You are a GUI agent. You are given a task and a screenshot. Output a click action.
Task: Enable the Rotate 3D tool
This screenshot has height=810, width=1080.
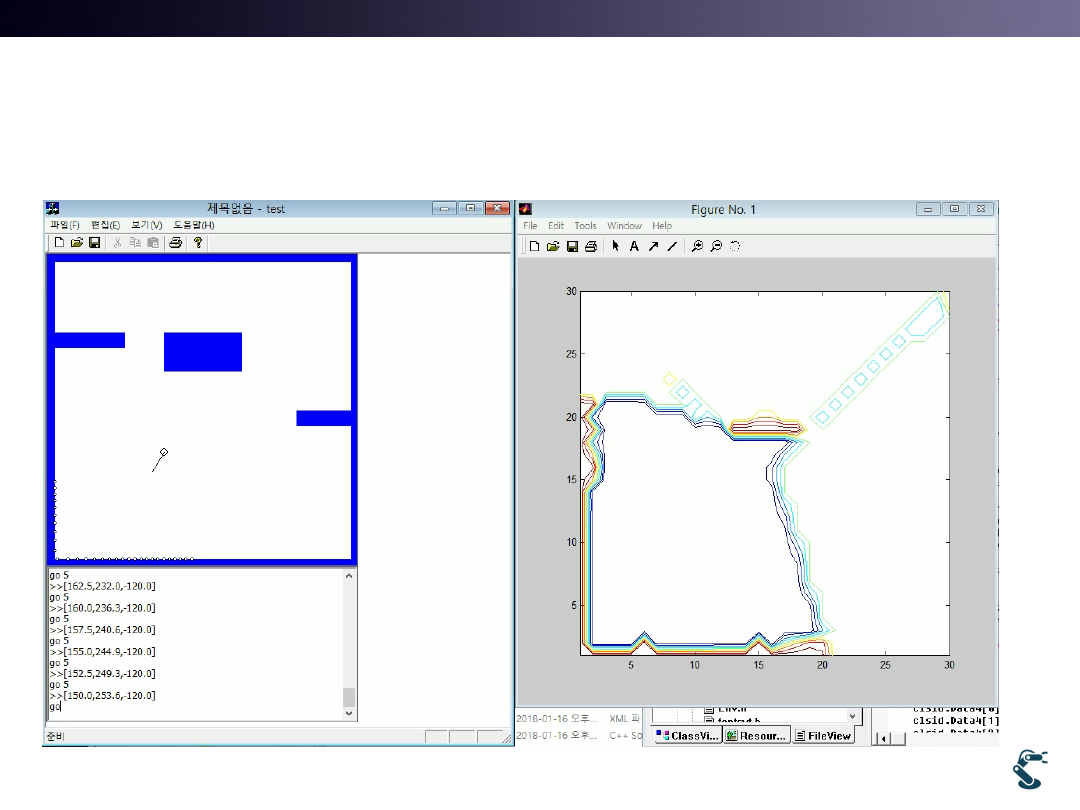pyautogui.click(x=735, y=246)
